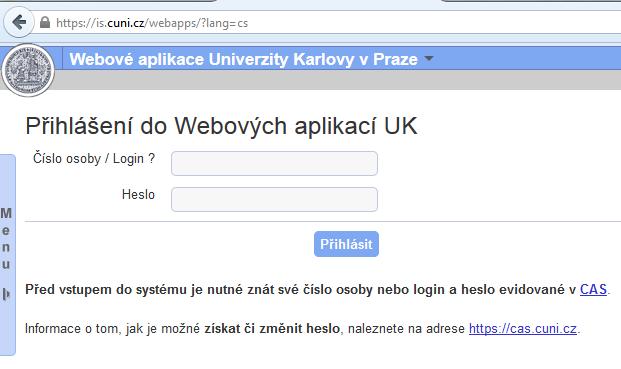
Task: Open dropdown arrow next to Webové aplikace title
Action: 429,59
